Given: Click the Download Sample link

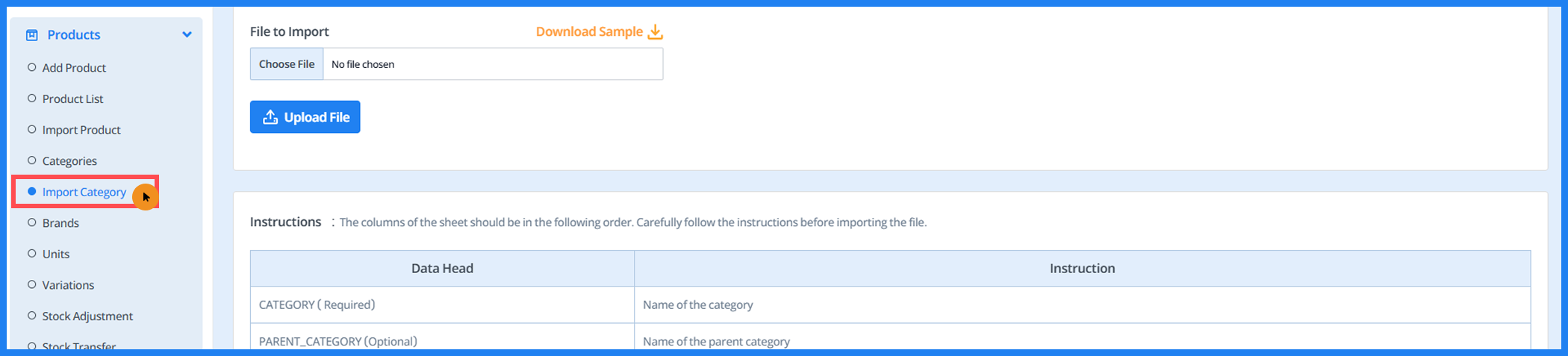Looking at the screenshot, I should coord(589,32).
